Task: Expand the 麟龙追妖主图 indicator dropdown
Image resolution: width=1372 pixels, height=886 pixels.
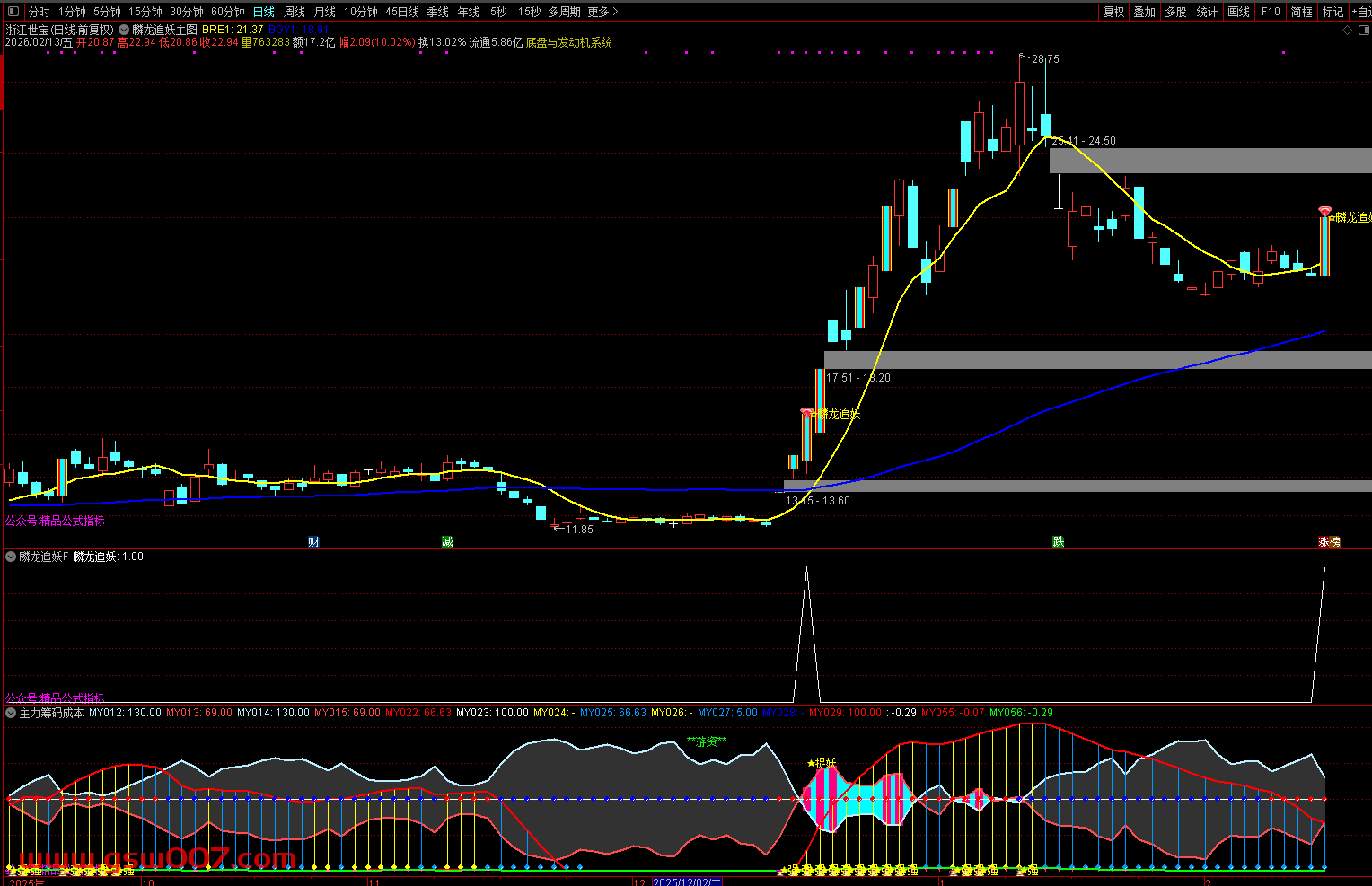Action: [x=124, y=30]
